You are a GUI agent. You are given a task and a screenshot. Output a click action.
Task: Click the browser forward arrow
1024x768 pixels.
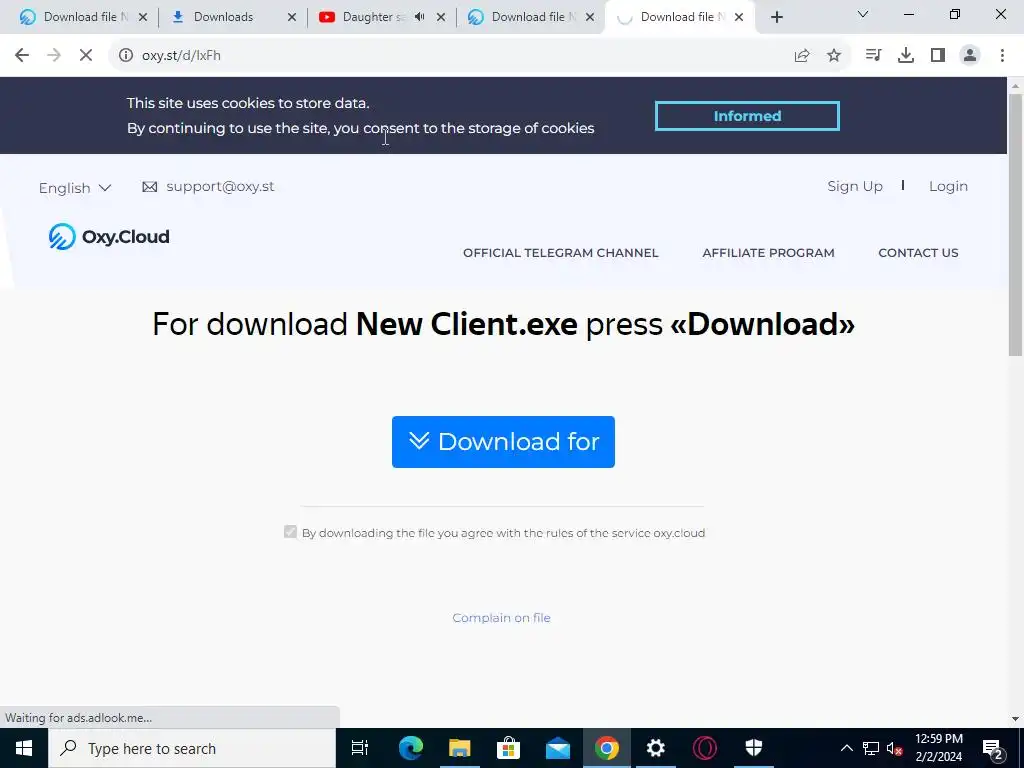click(54, 56)
